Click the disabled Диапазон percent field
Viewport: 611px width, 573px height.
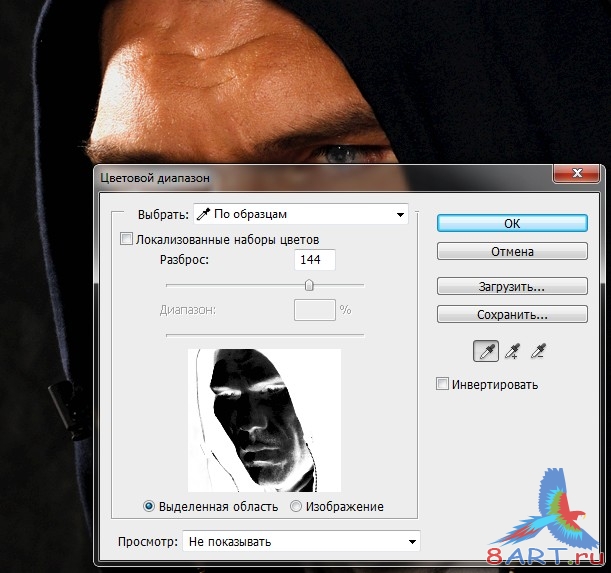point(314,310)
